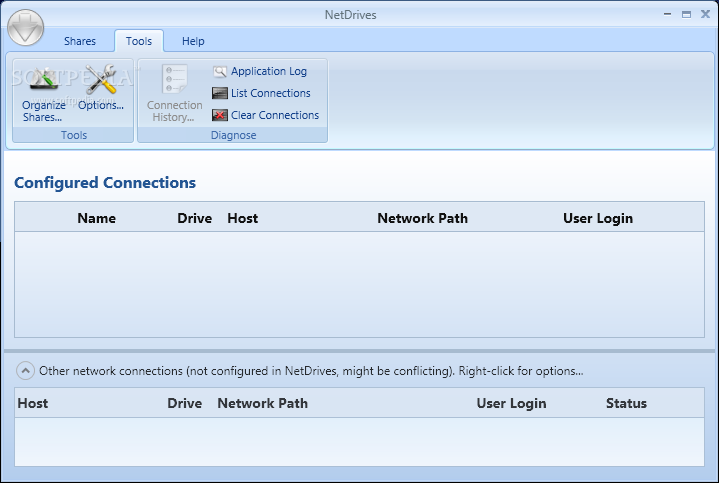Image resolution: width=719 pixels, height=483 pixels.
Task: Select Clear Connections command
Action: (275, 115)
